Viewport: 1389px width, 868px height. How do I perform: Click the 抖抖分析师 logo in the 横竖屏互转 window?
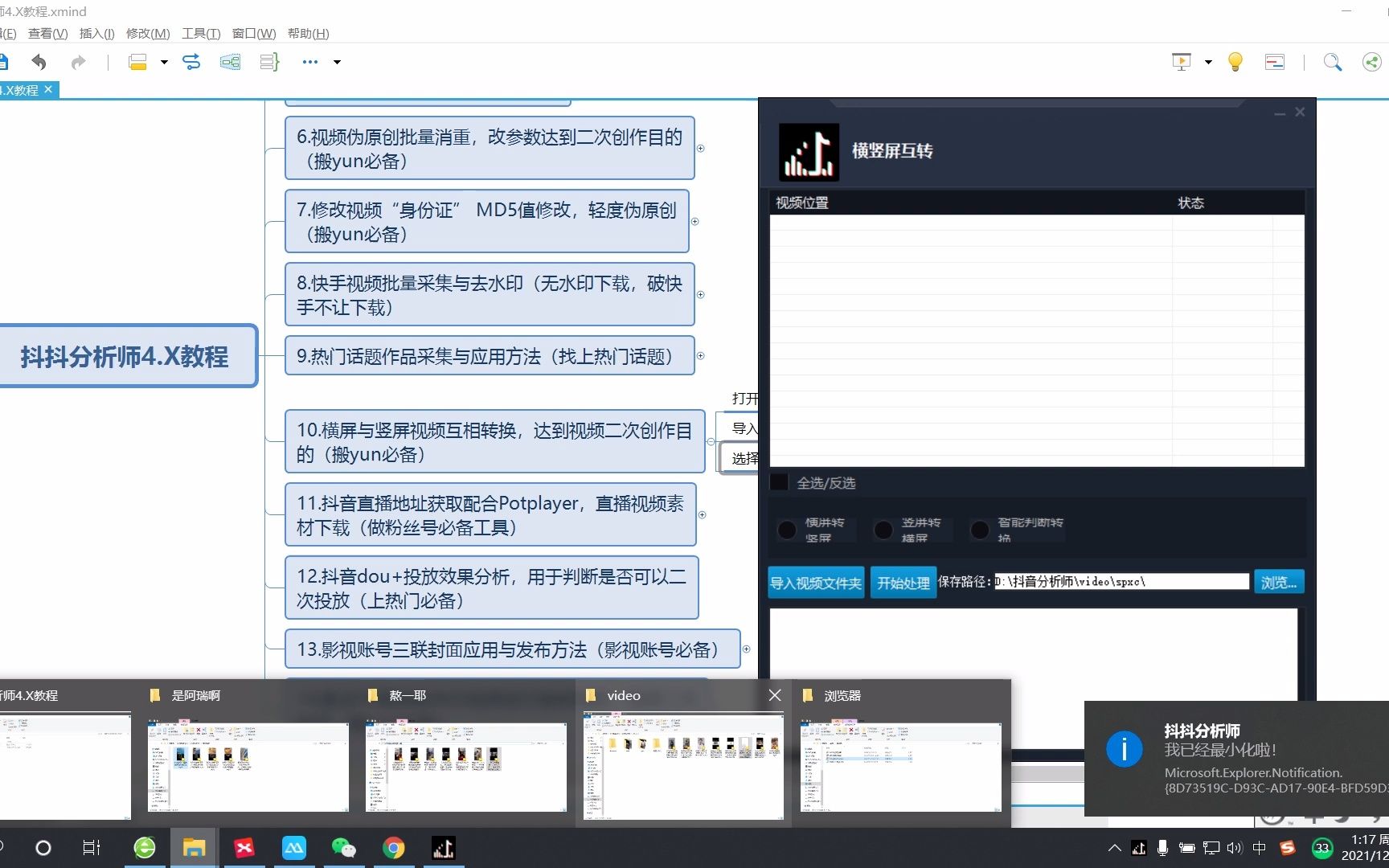coord(809,152)
